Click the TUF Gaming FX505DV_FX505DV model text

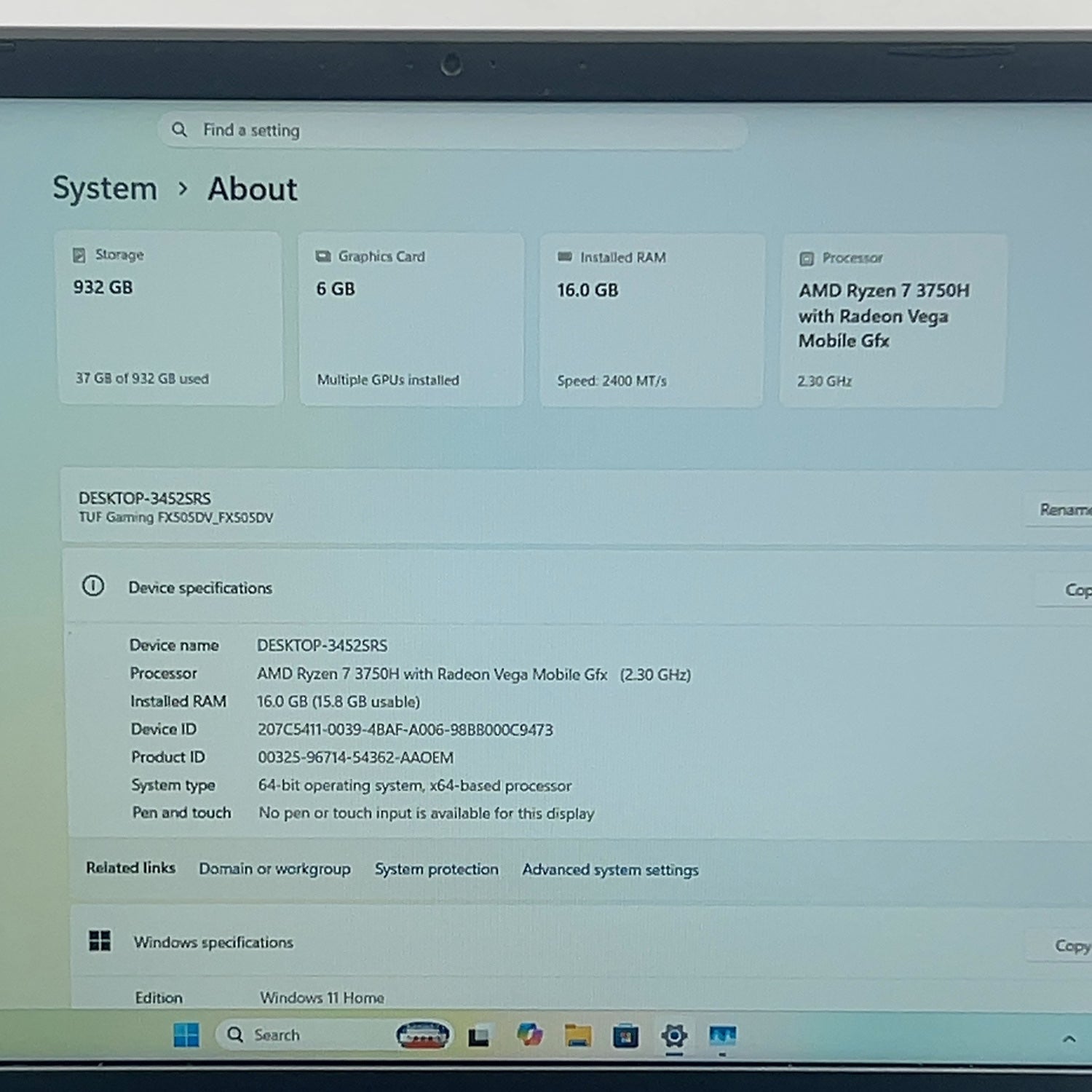(x=176, y=518)
